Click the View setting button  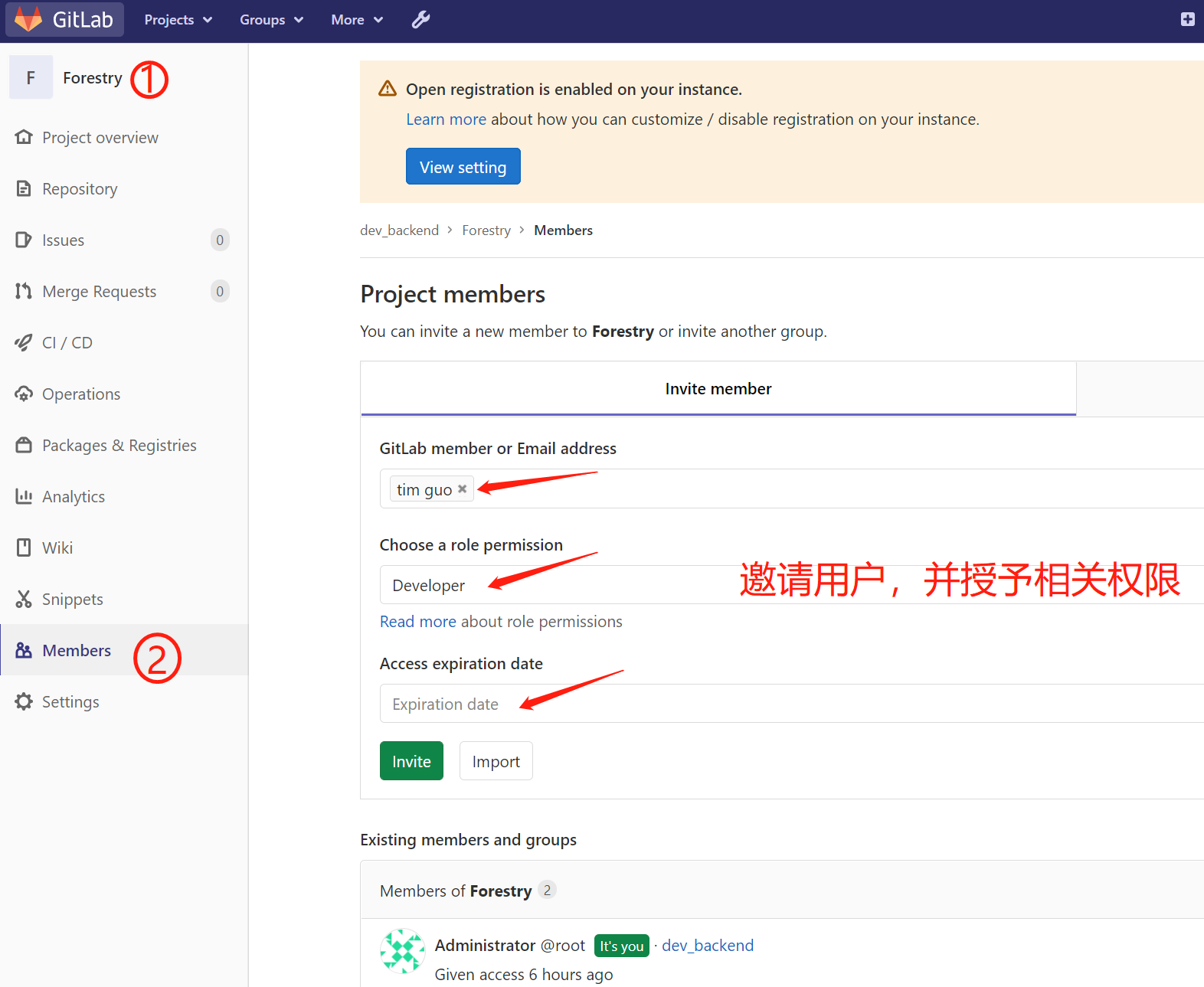pos(463,166)
